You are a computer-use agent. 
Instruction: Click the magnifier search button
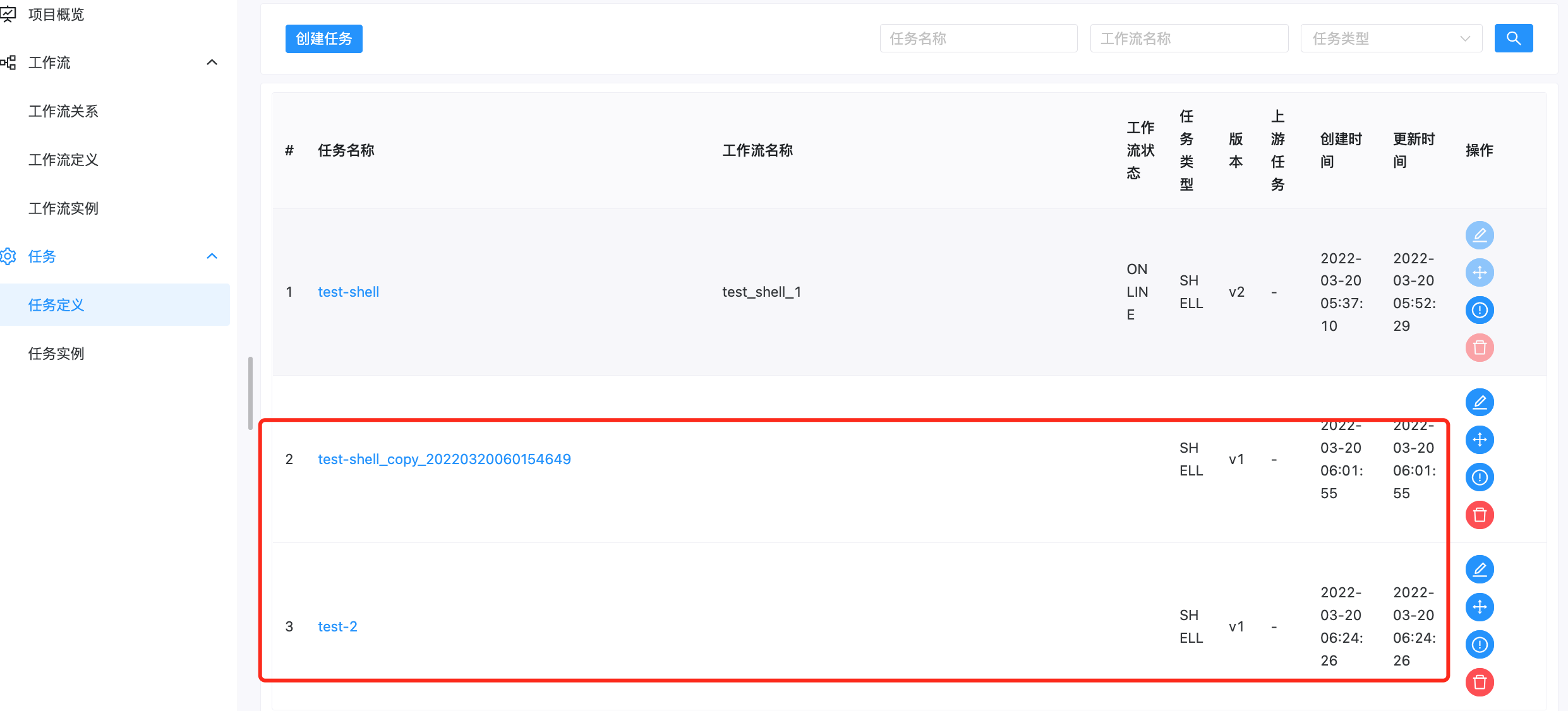click(1514, 38)
